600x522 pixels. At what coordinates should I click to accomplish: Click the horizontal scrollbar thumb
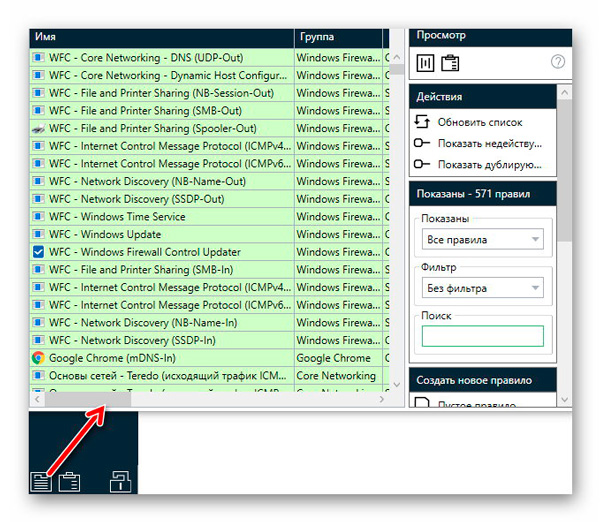88,399
